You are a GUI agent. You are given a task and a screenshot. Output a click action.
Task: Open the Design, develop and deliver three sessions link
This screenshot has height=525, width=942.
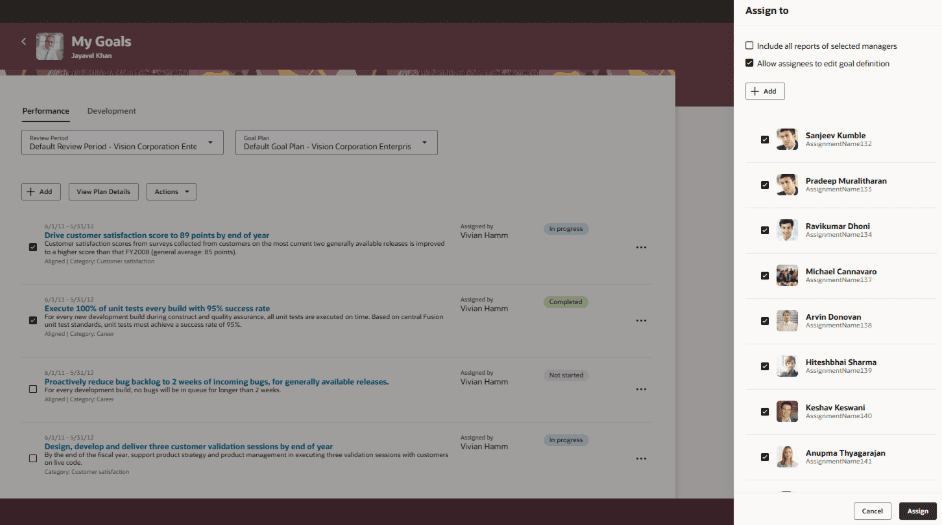pos(189,446)
